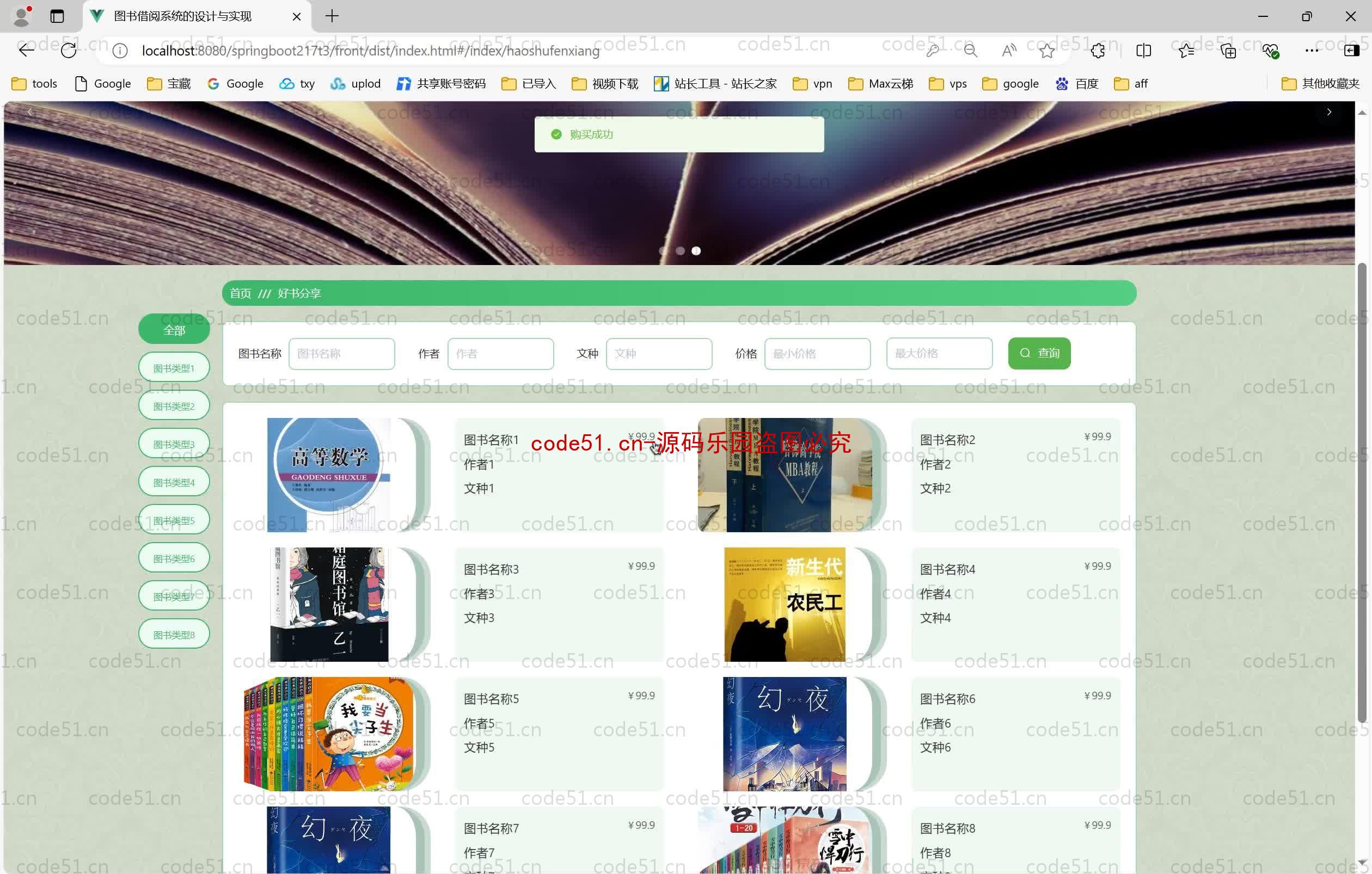This screenshot has height=874, width=1372.
Task: Open the aff bookmark folder
Action: click(x=1131, y=84)
